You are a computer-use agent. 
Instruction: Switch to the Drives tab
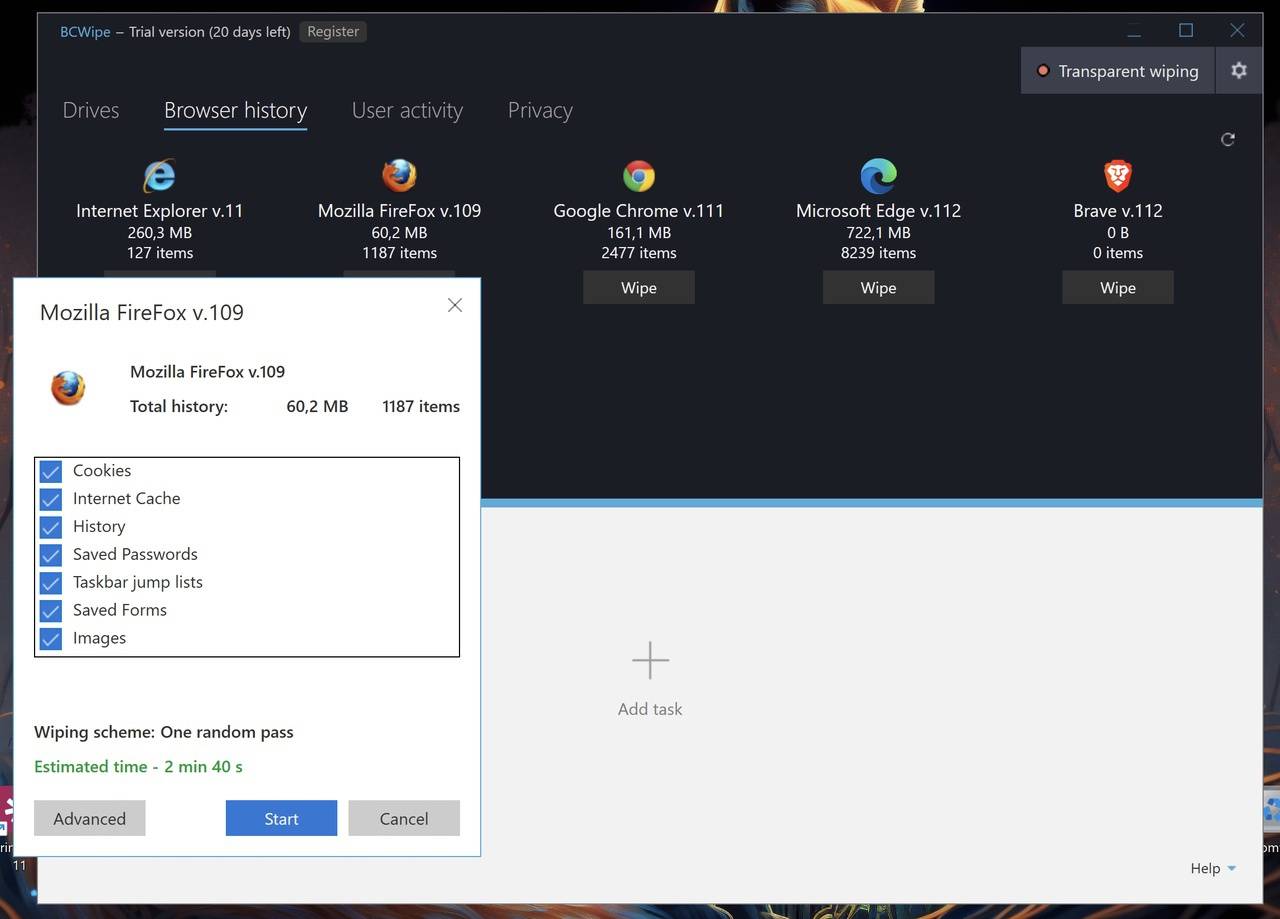[91, 110]
